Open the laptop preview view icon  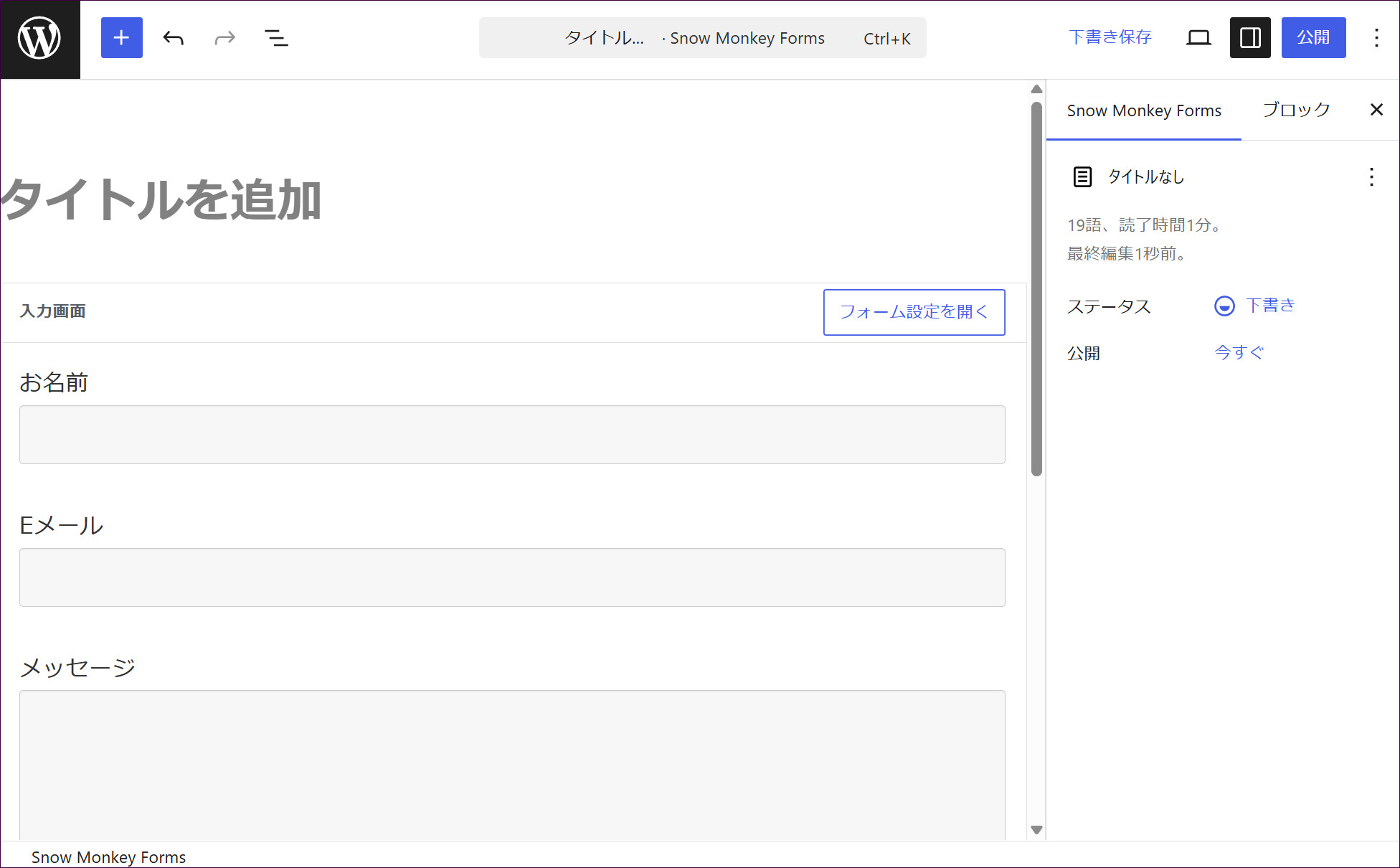(x=1198, y=38)
